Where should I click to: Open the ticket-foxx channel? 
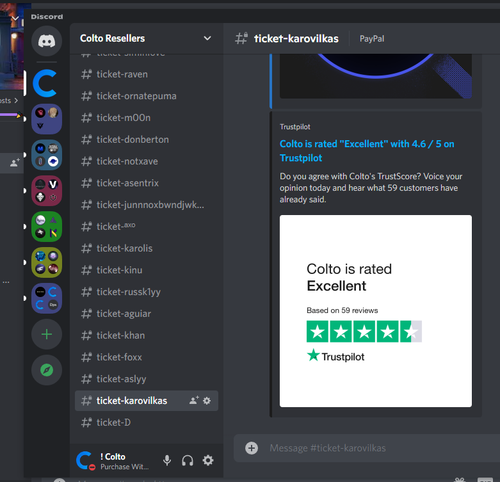[147, 357]
